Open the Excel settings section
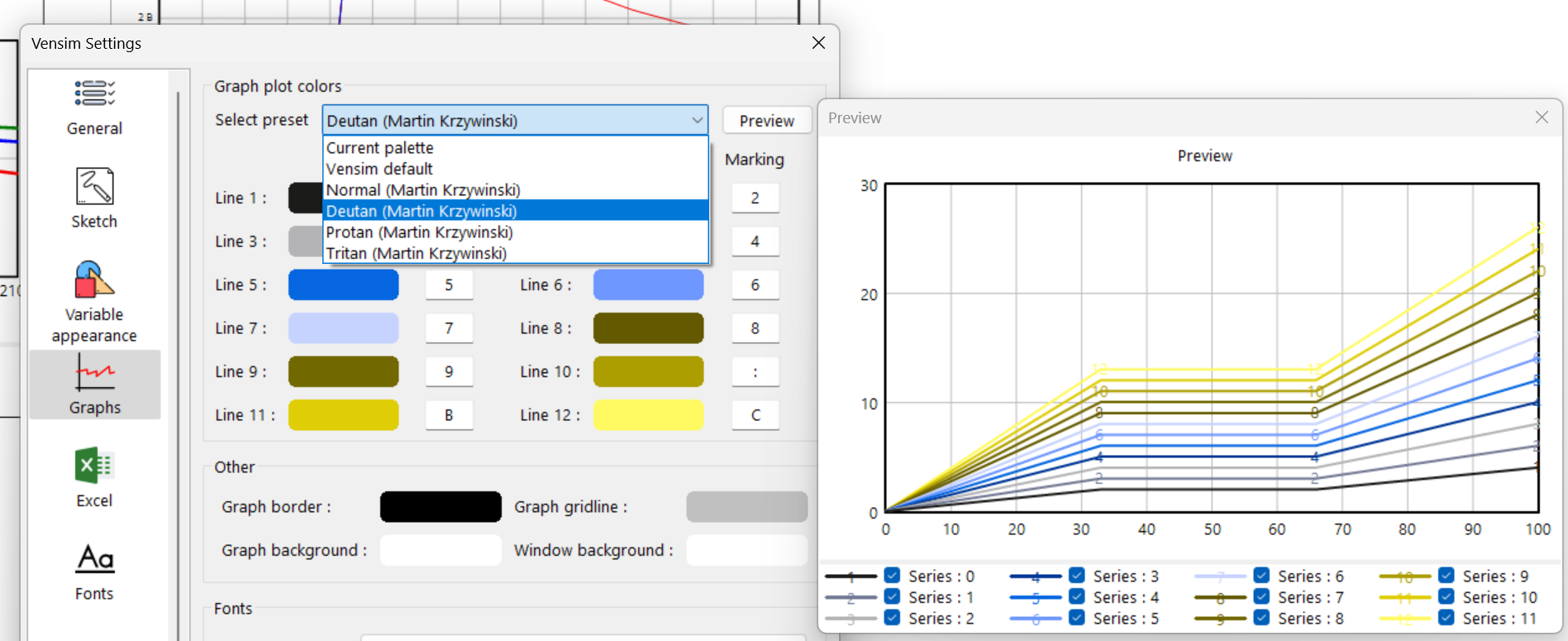The height and width of the screenshot is (641, 1568). tap(94, 478)
